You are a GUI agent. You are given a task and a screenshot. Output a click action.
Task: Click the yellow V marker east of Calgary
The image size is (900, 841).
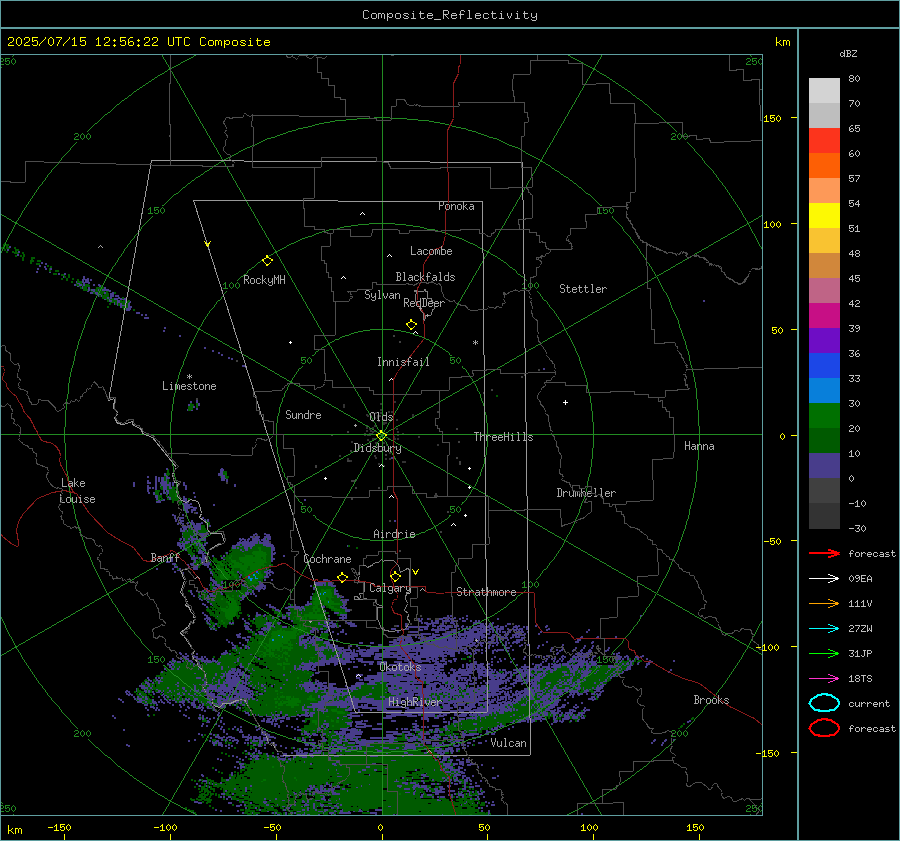(416, 572)
